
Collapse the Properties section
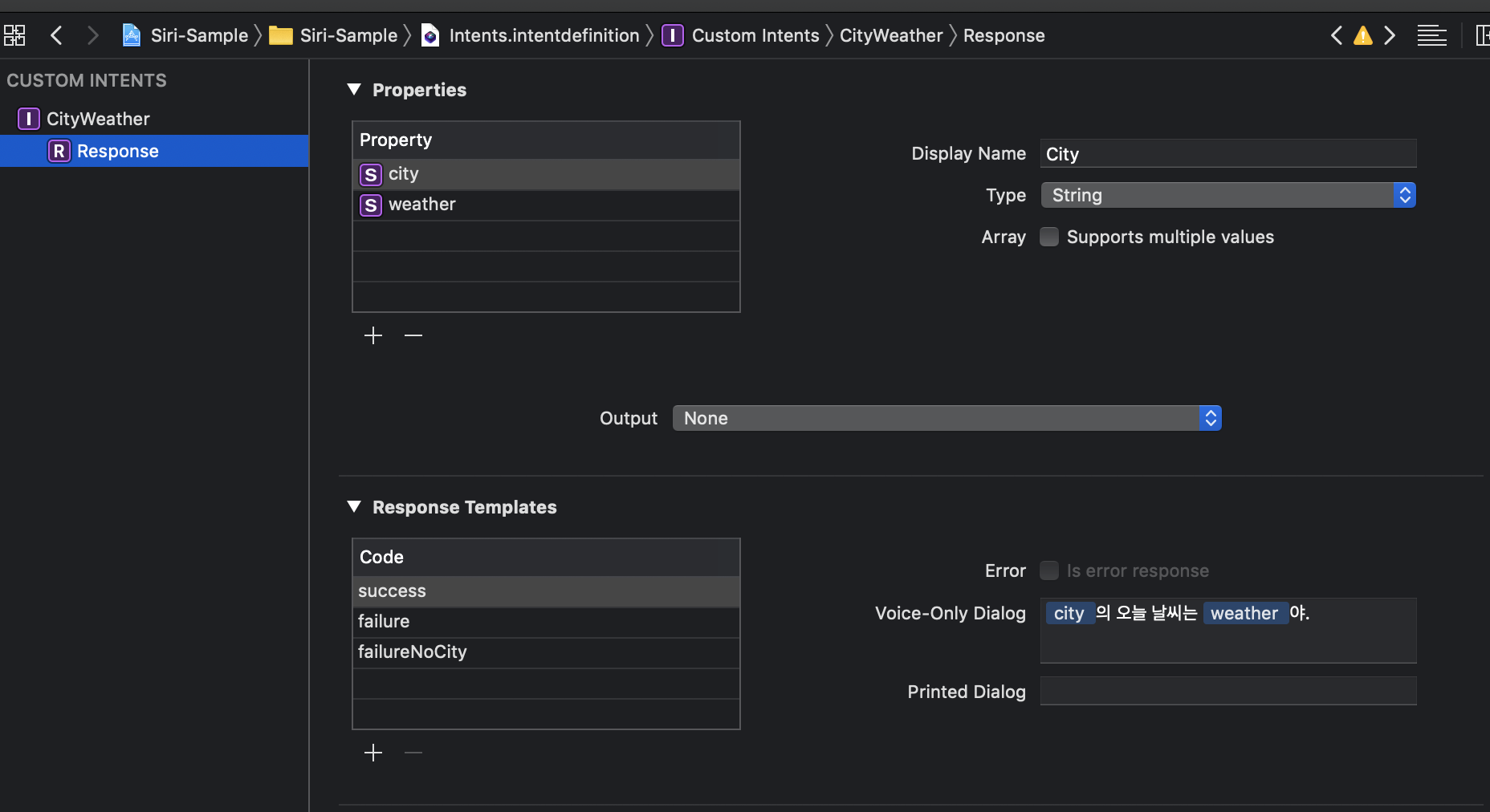tap(354, 90)
